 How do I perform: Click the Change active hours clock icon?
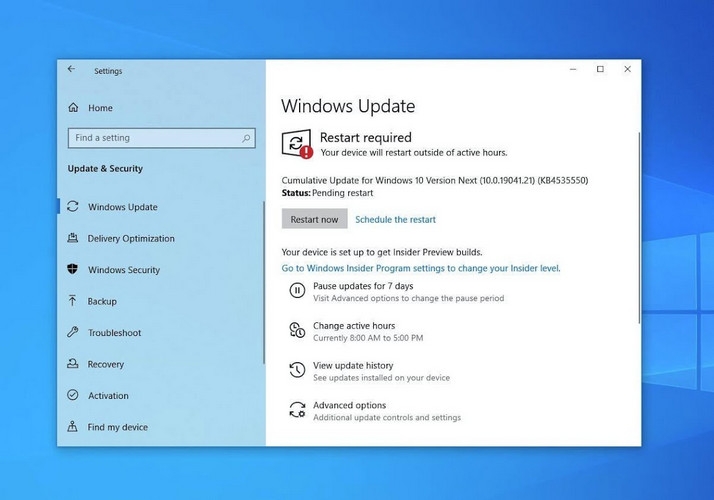(297, 330)
